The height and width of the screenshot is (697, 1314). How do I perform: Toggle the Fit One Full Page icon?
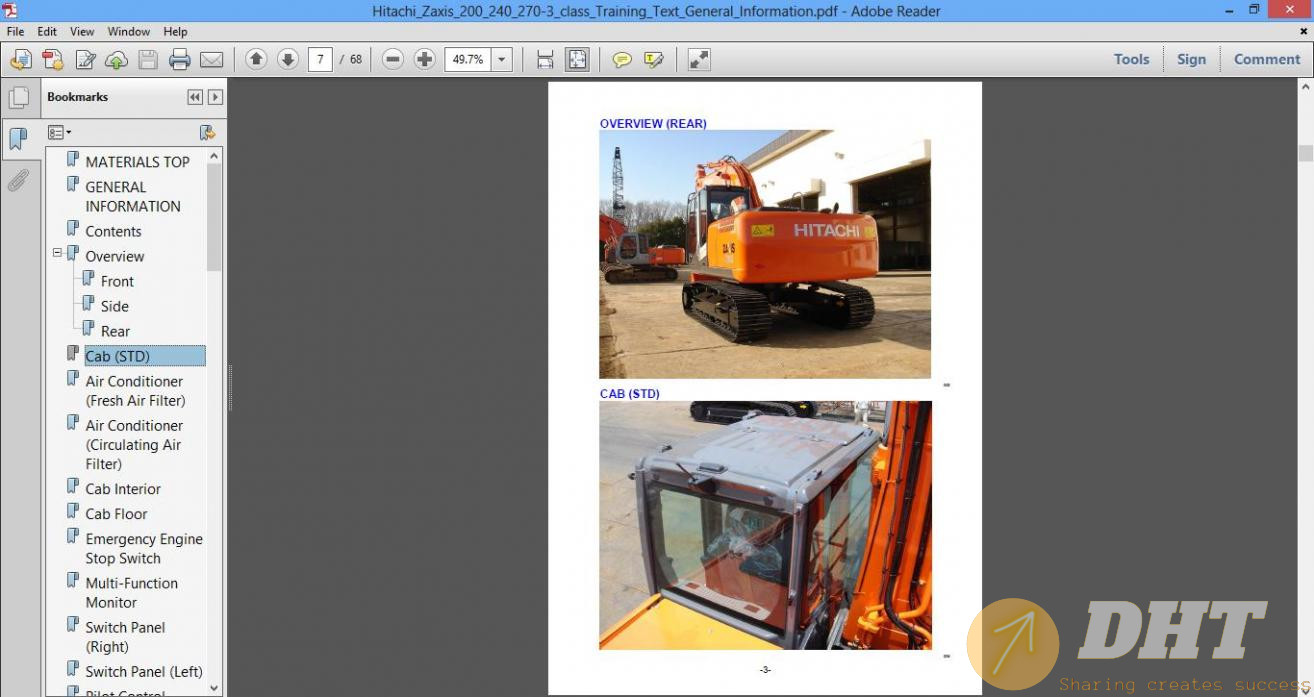[578, 59]
